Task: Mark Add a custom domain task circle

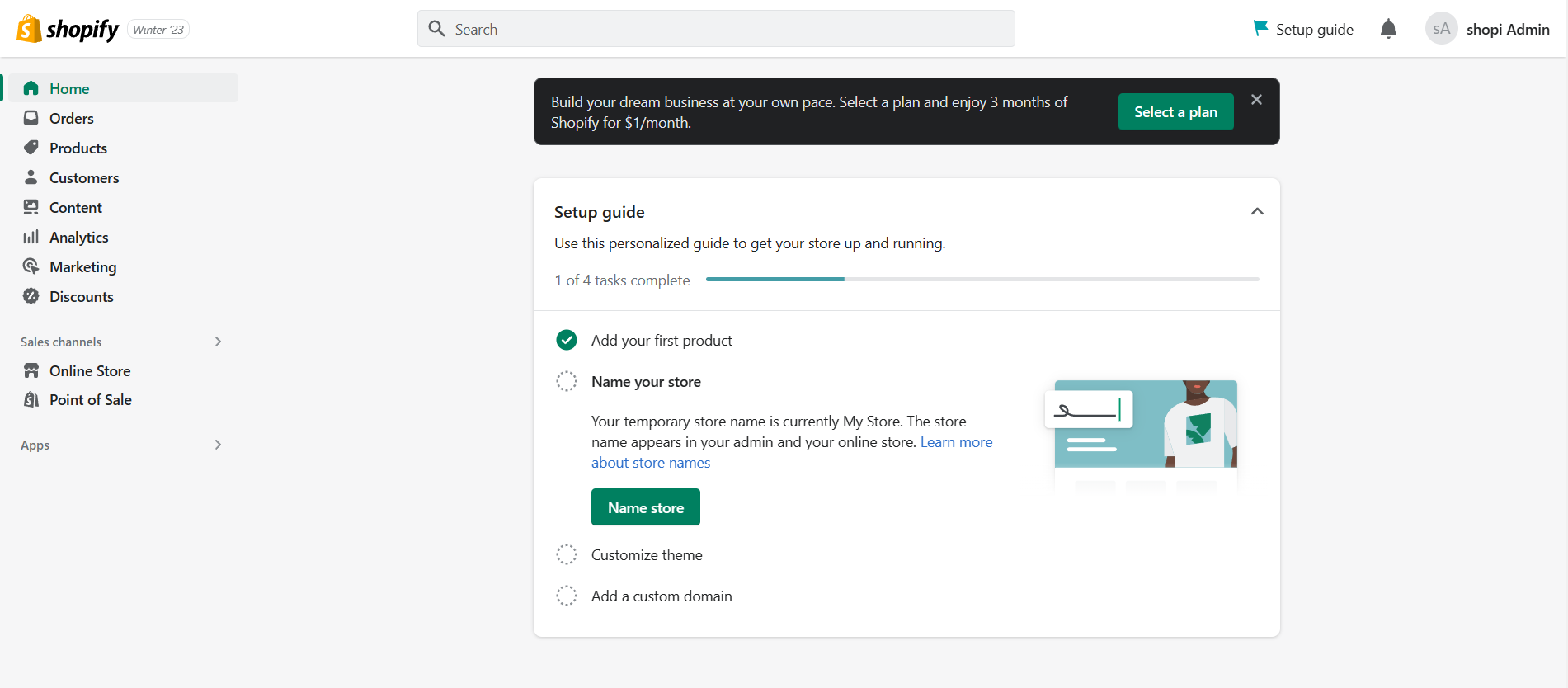Action: tap(567, 596)
